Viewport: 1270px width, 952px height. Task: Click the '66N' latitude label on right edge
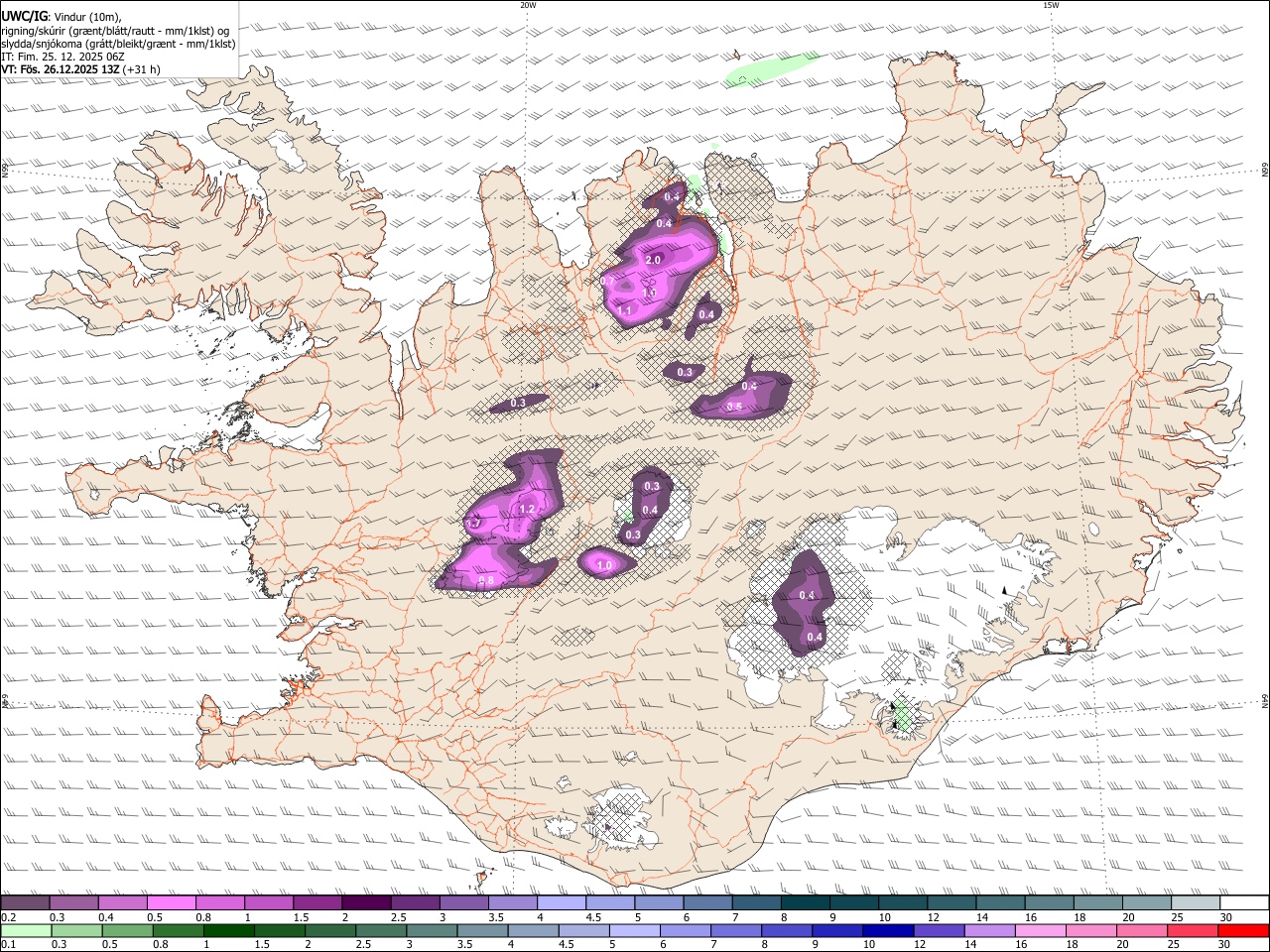point(1265,171)
